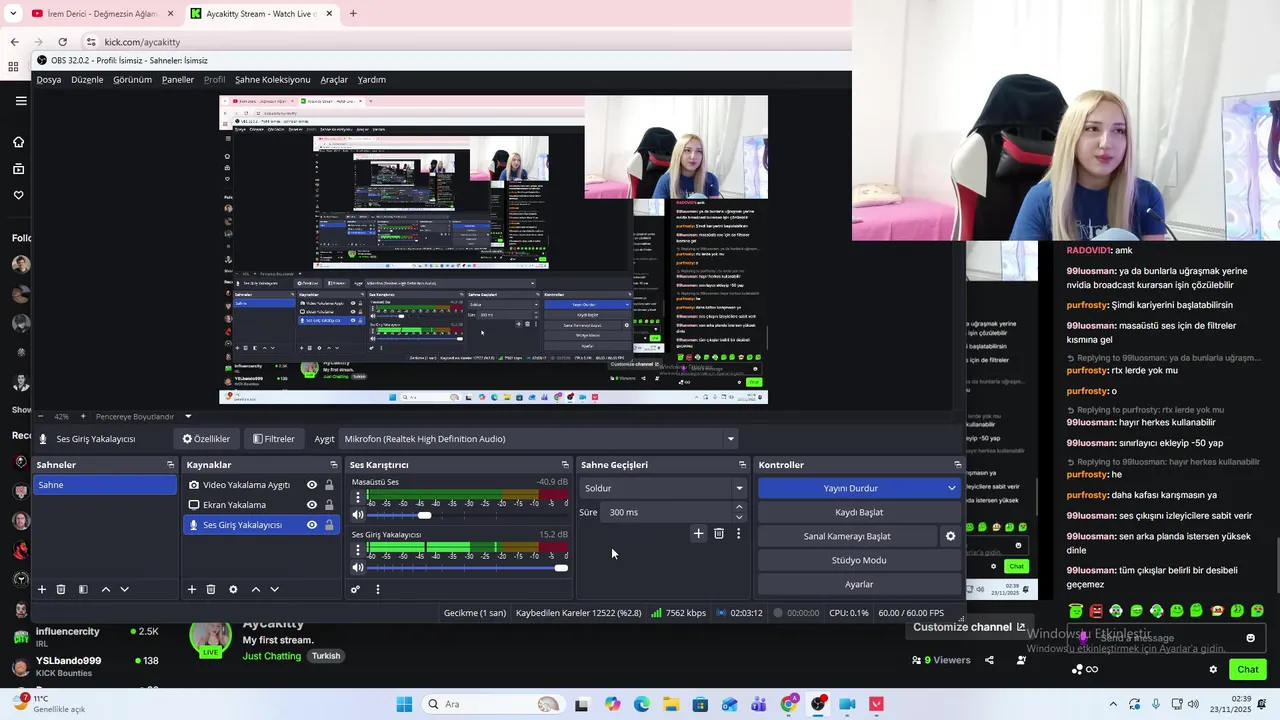Open the Dosya menu in OBS

click(49, 80)
